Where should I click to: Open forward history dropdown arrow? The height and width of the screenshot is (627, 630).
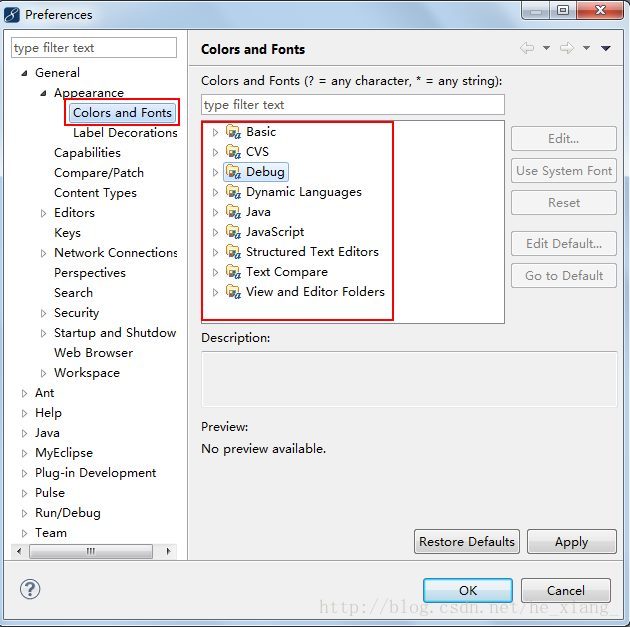tap(587, 48)
